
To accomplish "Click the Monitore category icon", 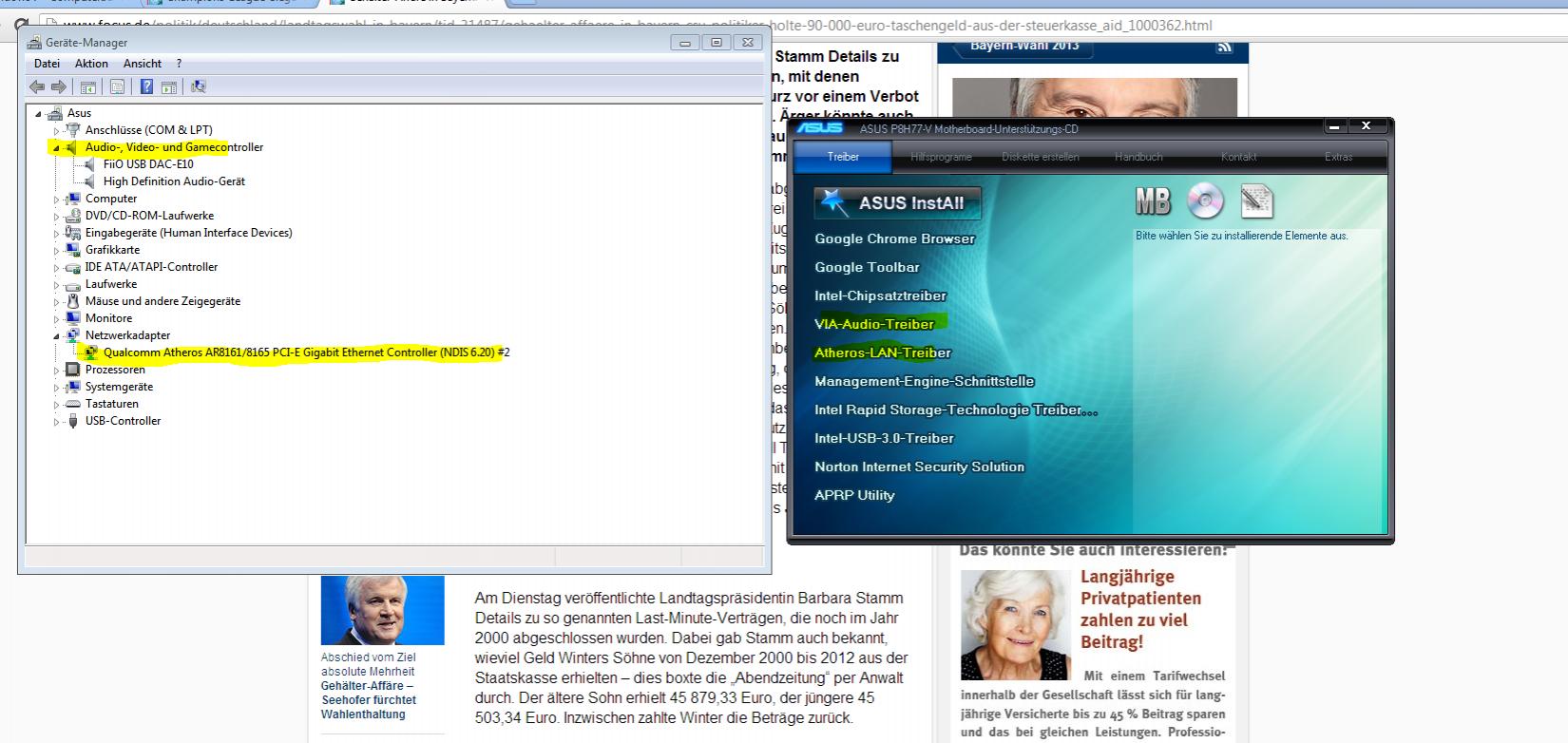I will [73, 318].
